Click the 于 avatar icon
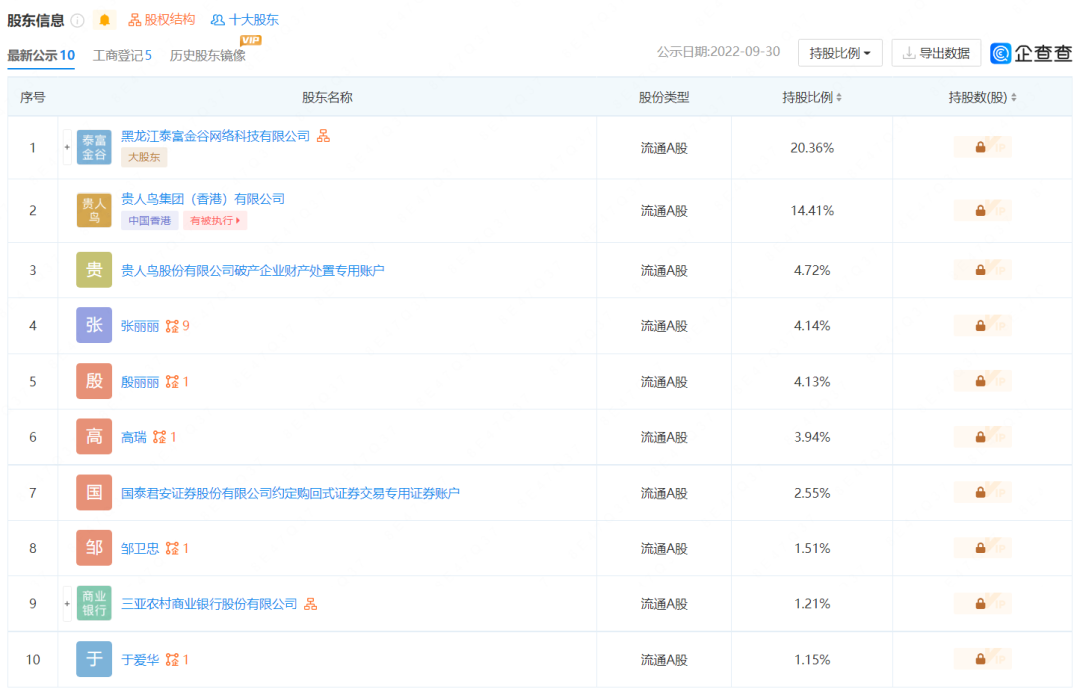 point(94,659)
